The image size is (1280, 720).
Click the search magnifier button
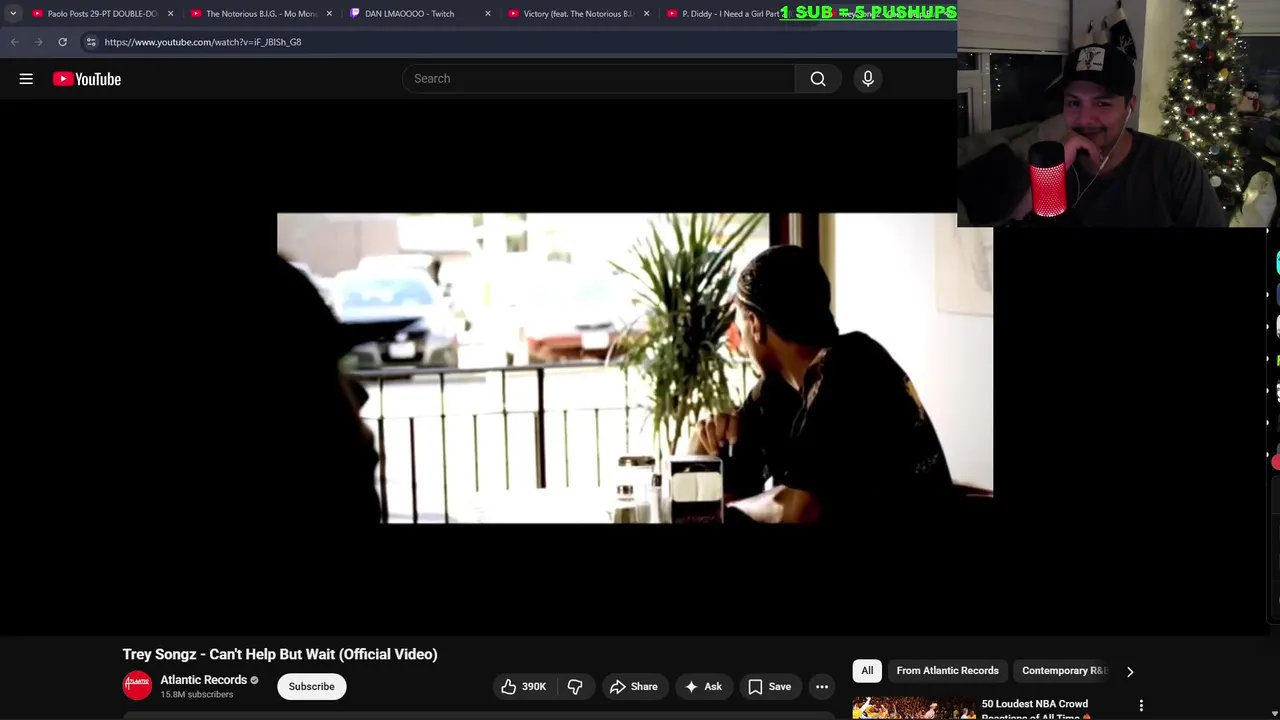click(x=818, y=79)
